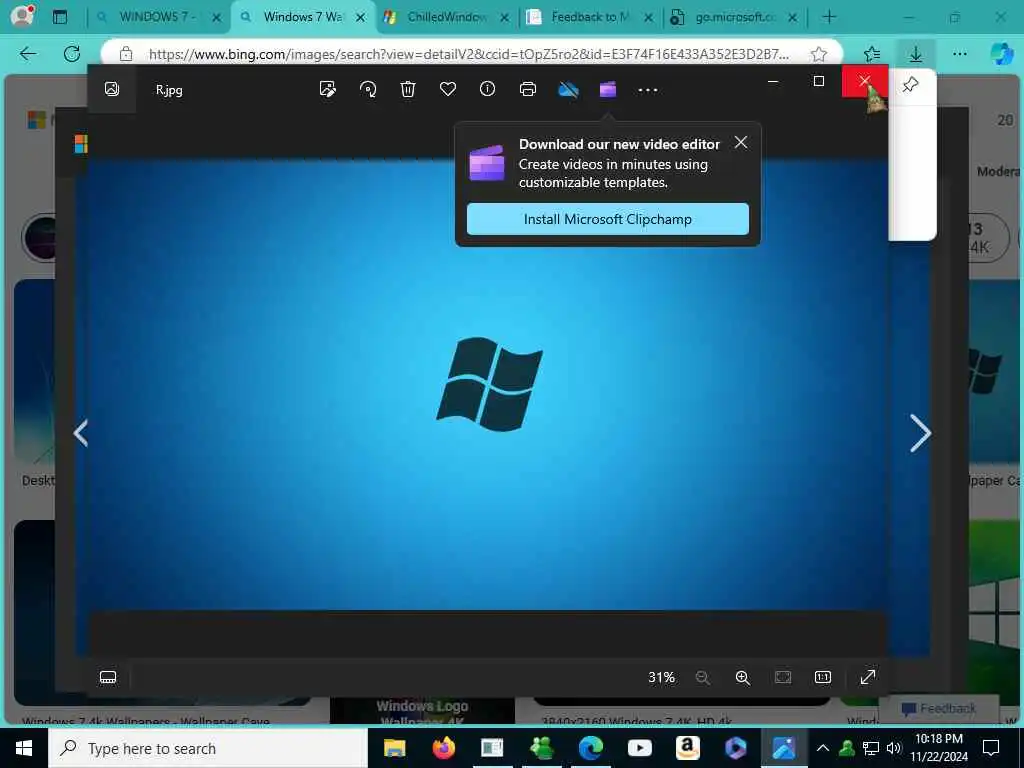Screen dimensions: 1024x768
Task: Open Edge tab actions menu
Action: pyautogui.click(x=59, y=17)
